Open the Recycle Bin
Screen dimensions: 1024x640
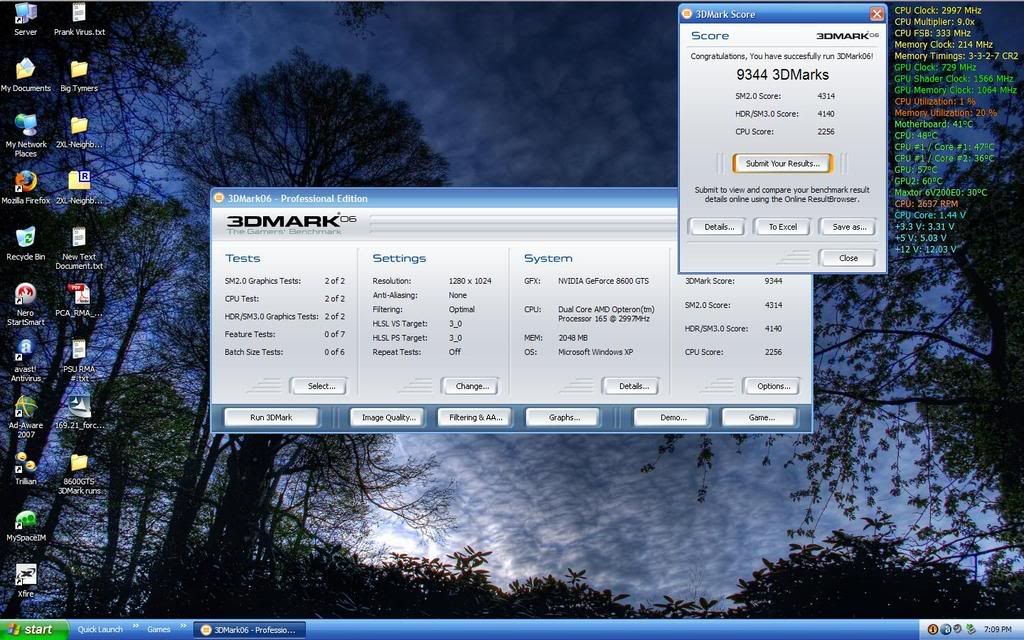[x=25, y=237]
